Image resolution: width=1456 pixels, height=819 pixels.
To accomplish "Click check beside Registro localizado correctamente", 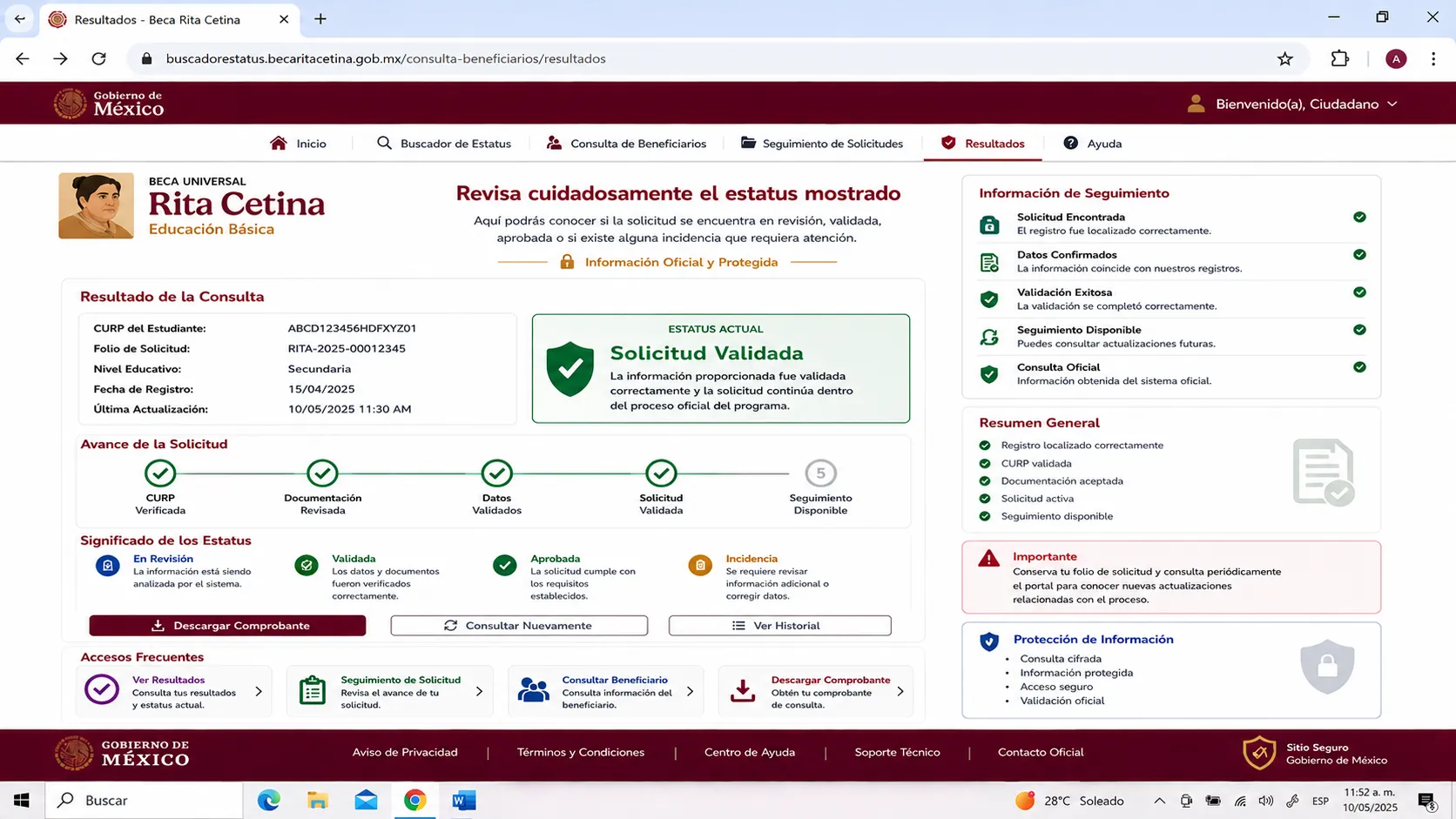I will [985, 446].
